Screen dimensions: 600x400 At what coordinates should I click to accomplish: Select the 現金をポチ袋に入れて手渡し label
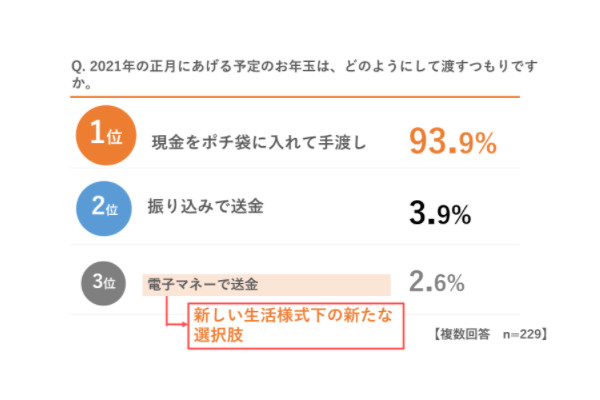259,142
